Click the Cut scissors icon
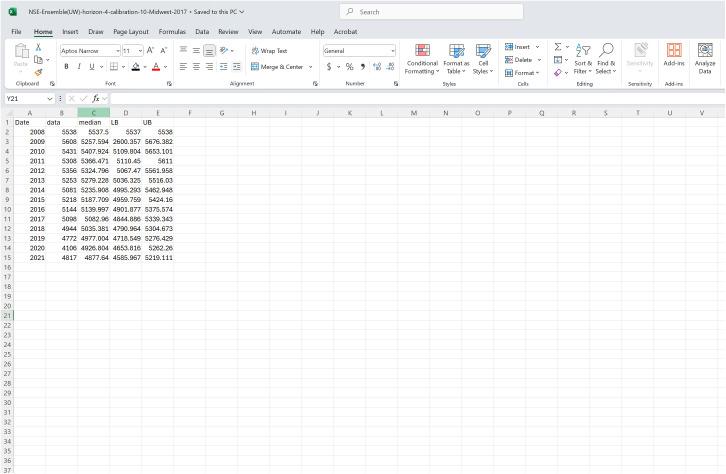The height and width of the screenshot is (474, 726). tap(38, 47)
